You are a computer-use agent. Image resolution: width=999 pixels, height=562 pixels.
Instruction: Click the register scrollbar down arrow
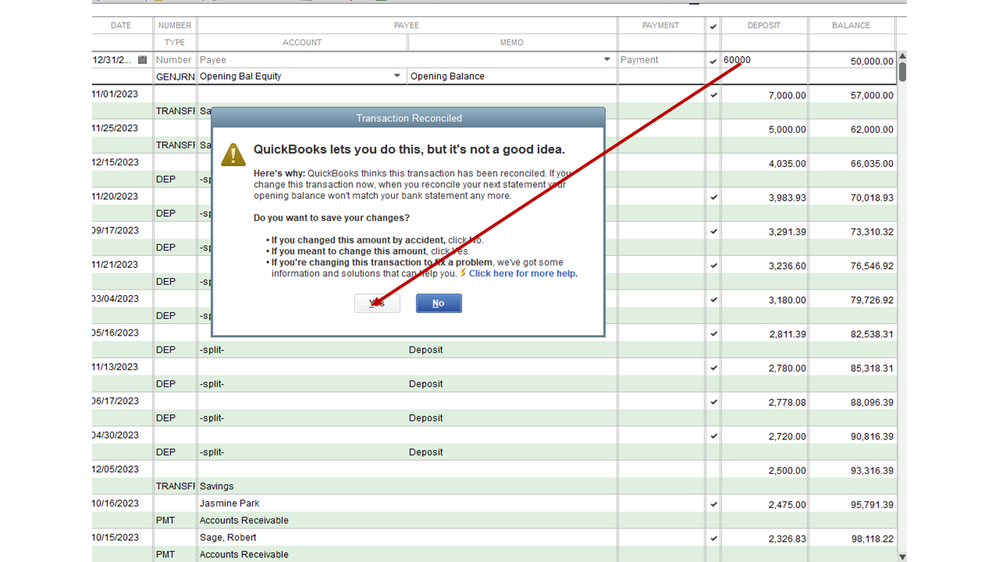[902, 557]
